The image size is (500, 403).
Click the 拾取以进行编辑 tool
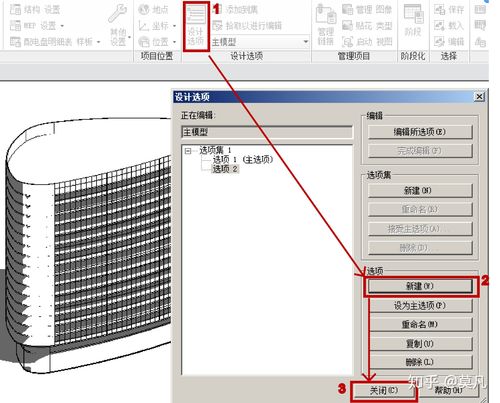coord(247,25)
